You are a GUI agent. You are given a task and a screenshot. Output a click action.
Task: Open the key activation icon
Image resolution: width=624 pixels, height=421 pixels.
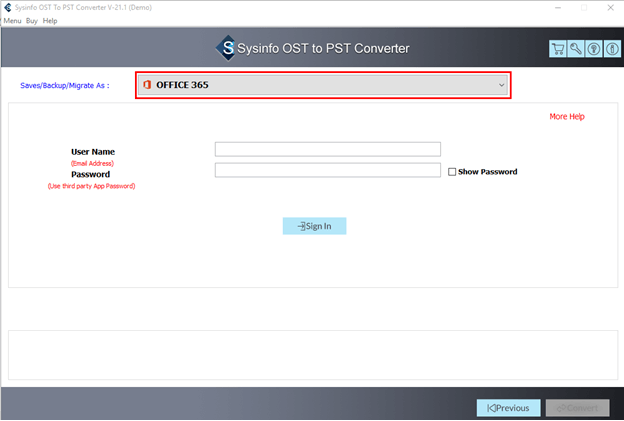tap(575, 49)
